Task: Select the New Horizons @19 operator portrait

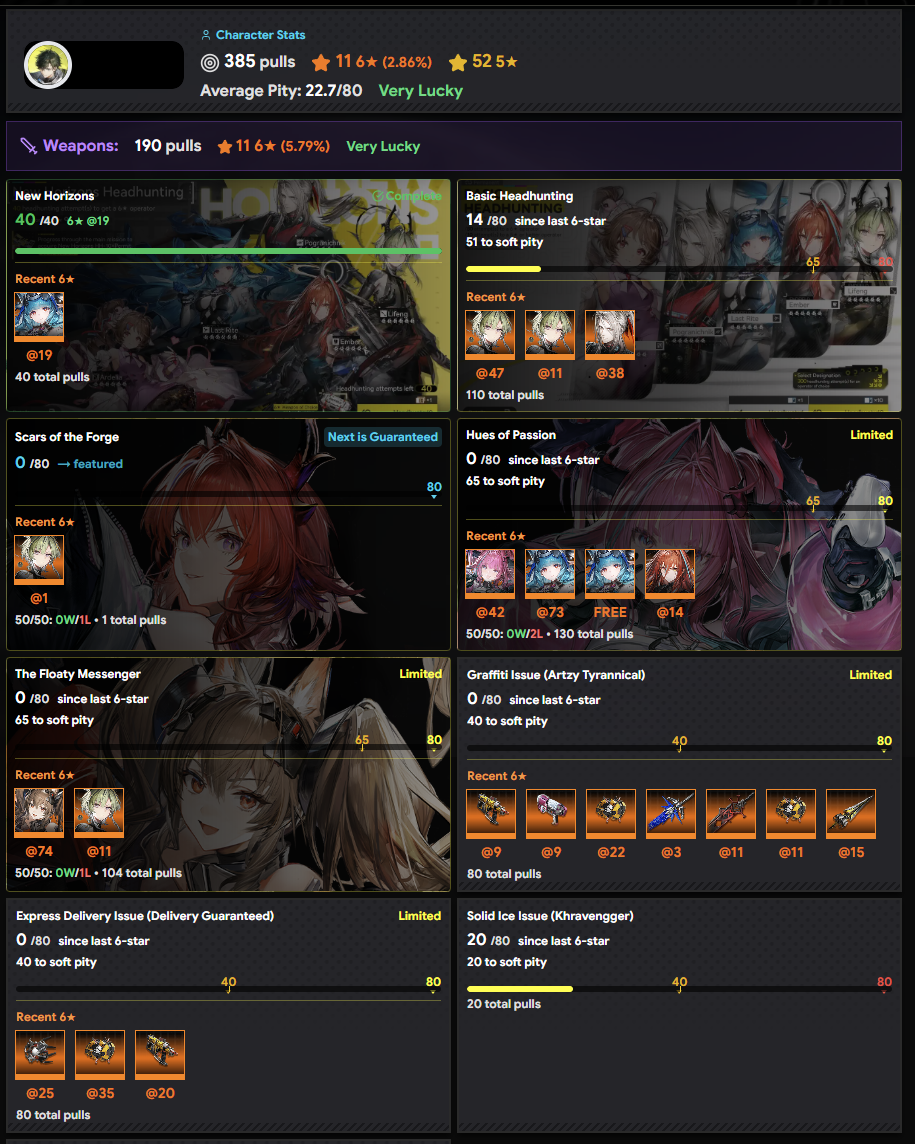Action: [39, 317]
